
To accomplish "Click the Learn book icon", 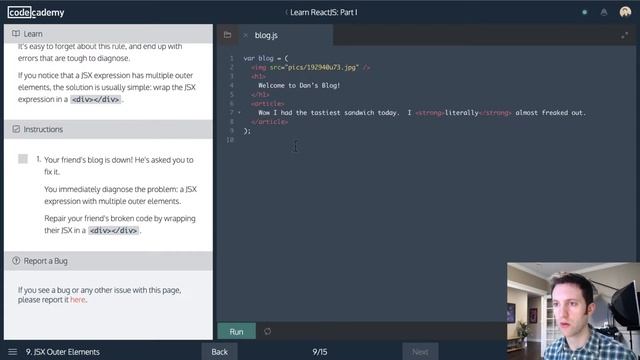I will [16, 33].
